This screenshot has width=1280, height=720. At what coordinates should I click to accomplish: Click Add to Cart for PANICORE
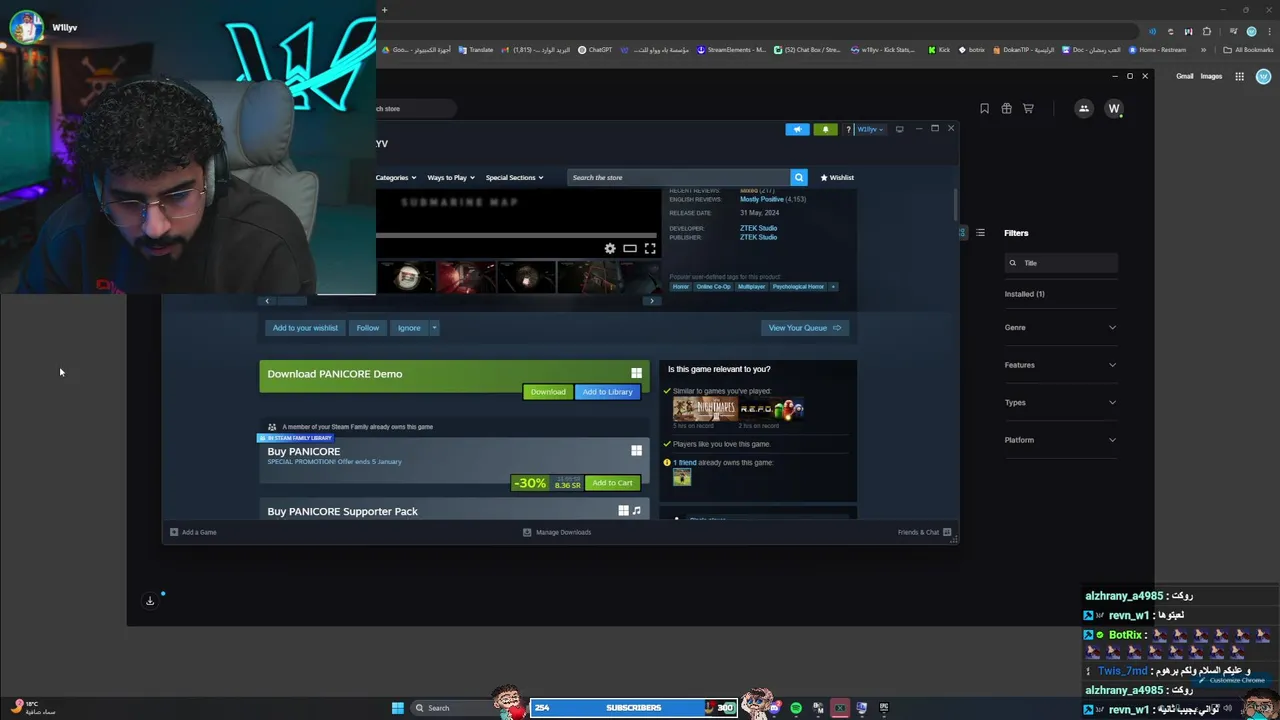coord(612,483)
